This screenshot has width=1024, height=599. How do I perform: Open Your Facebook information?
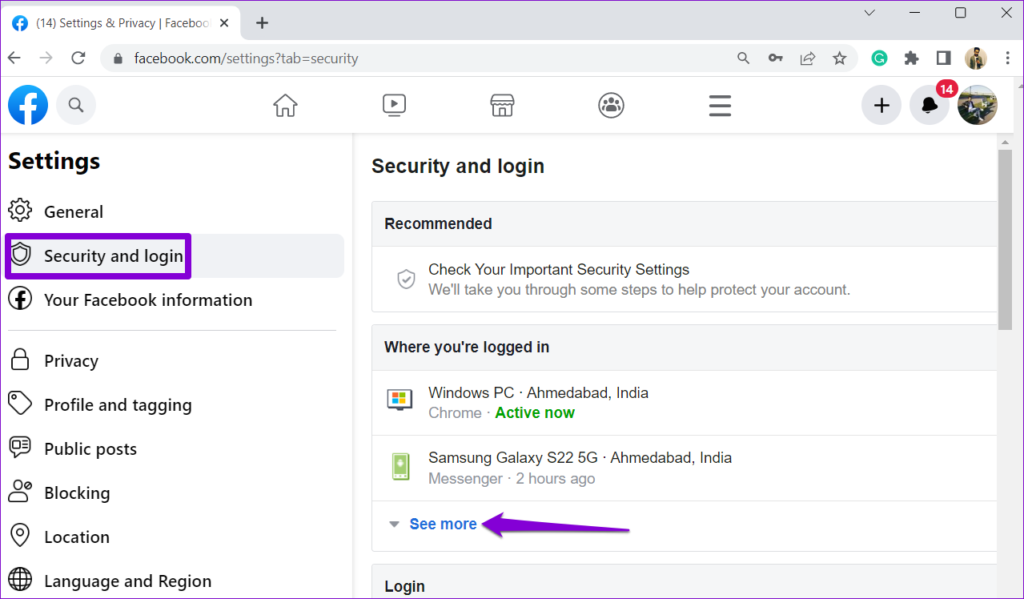coord(147,299)
